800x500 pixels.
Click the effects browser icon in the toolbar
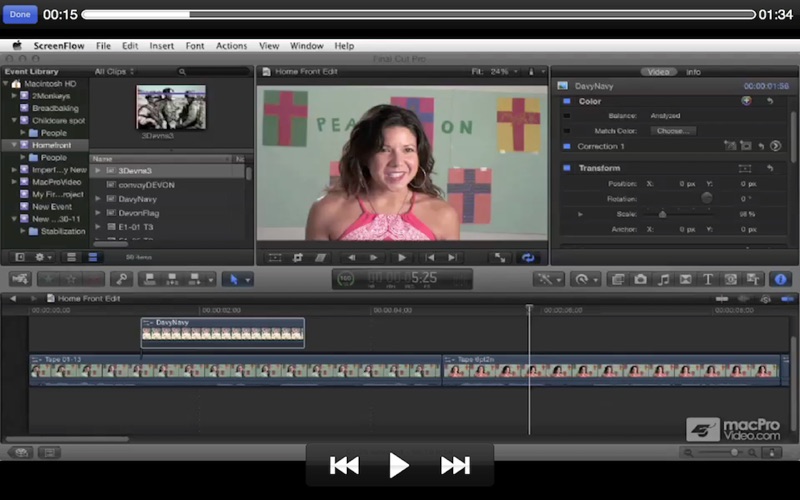pos(618,279)
